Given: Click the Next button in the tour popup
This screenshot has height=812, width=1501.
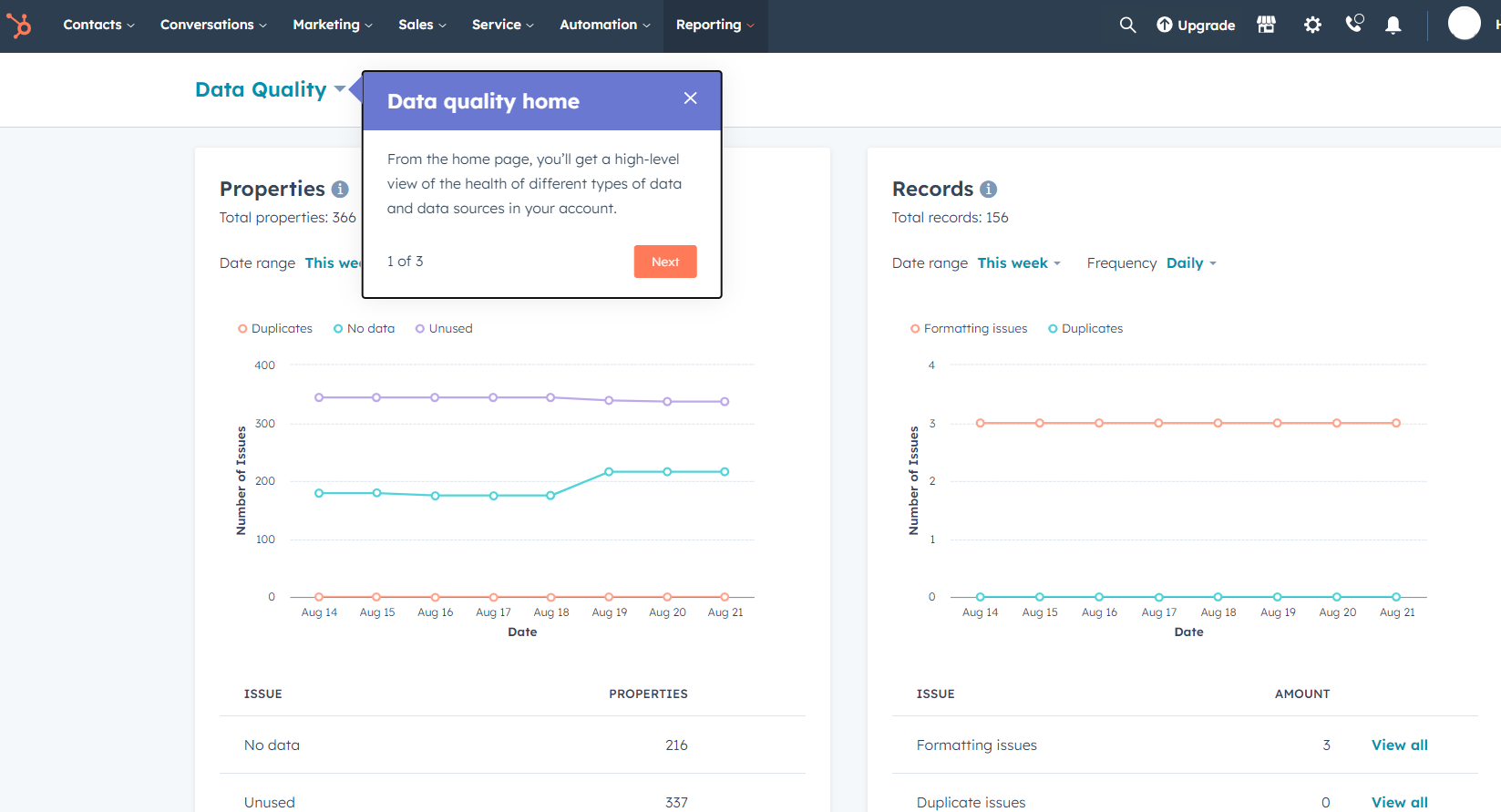Looking at the screenshot, I should 665,262.
